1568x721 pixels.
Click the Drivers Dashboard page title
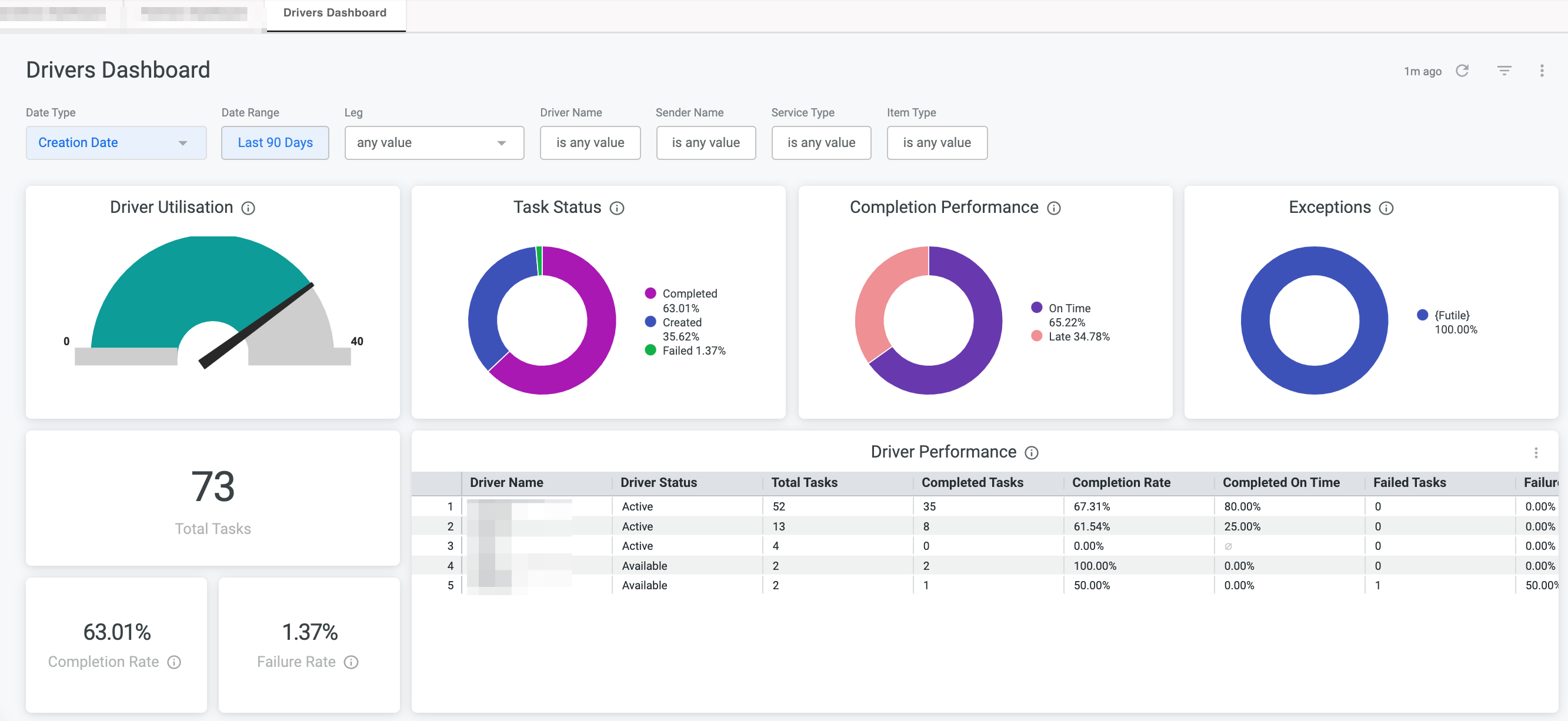(118, 70)
